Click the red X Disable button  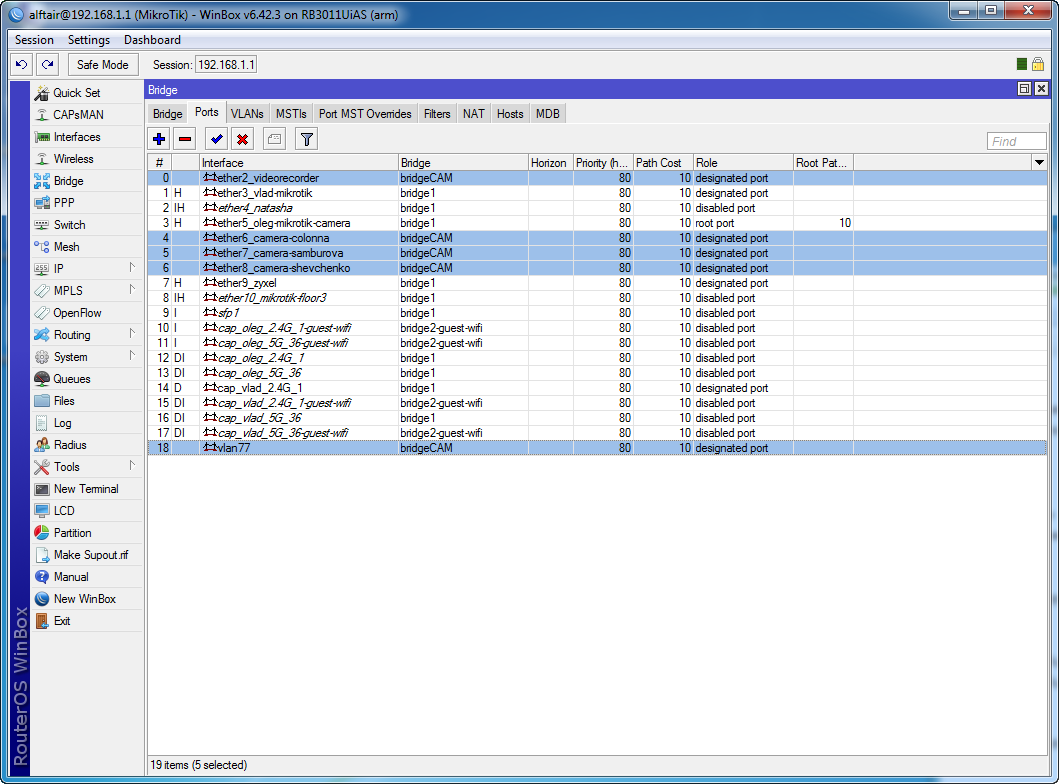pos(242,139)
